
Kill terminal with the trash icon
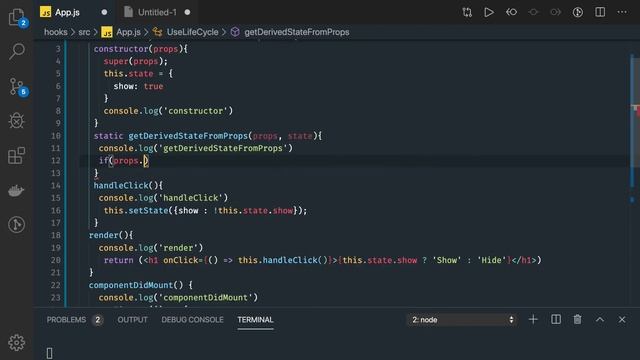pyautogui.click(x=578, y=320)
